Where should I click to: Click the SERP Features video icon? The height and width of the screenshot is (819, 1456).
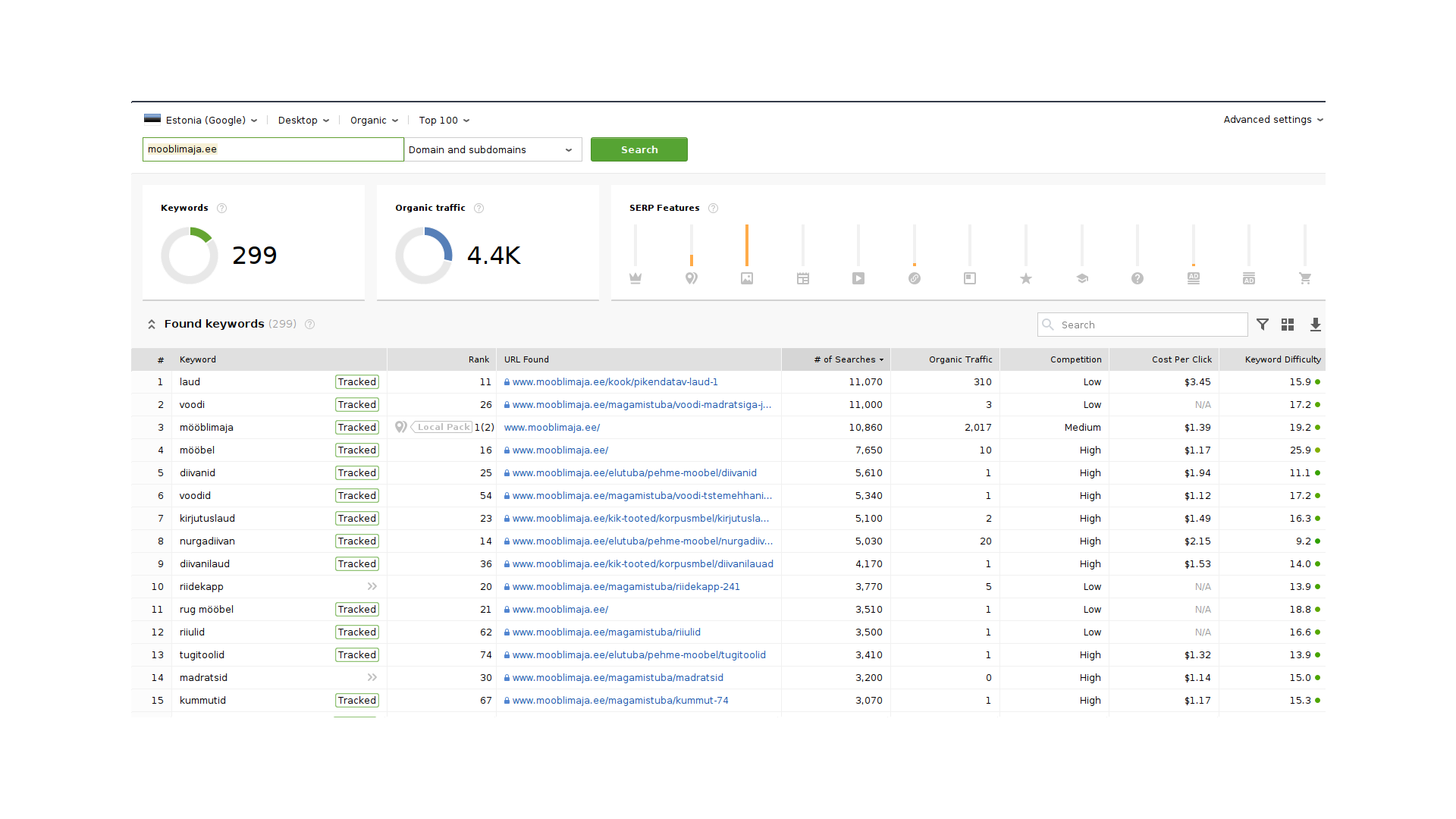pyautogui.click(x=857, y=277)
